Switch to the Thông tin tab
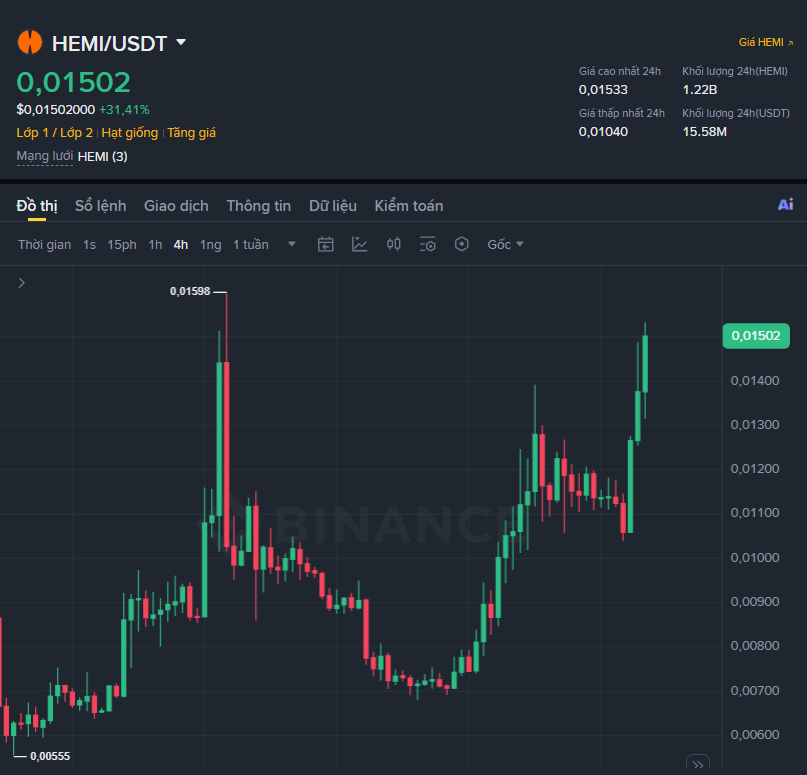The height and width of the screenshot is (775, 807). pos(259,206)
